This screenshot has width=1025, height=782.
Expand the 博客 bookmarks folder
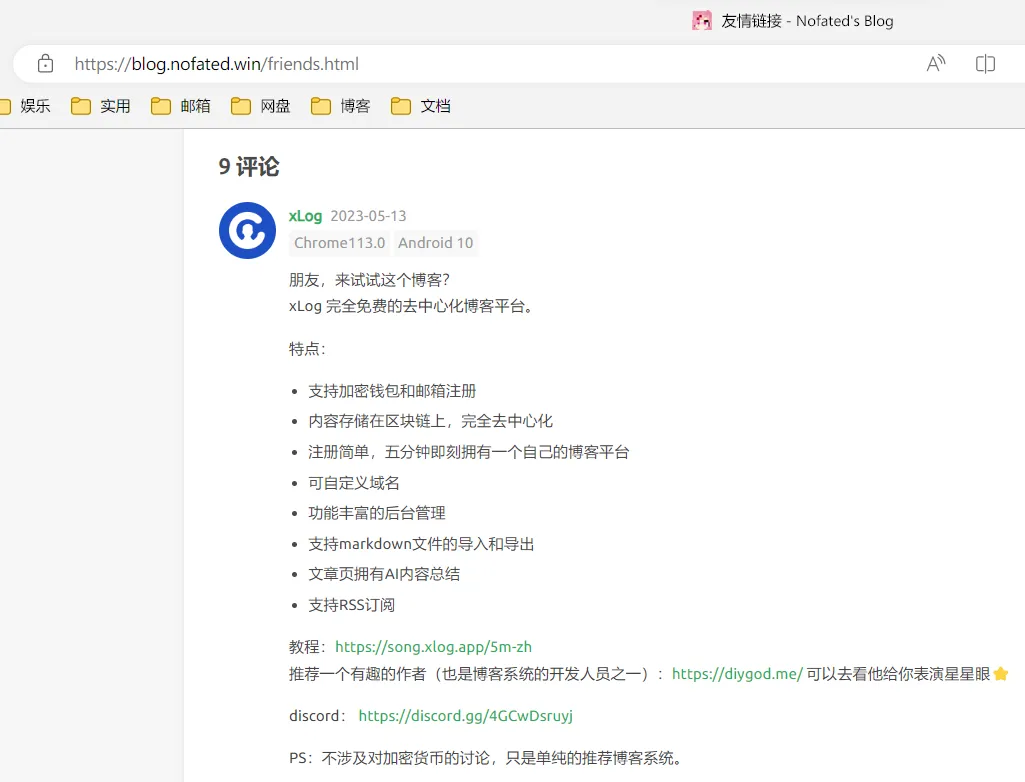tap(341, 106)
